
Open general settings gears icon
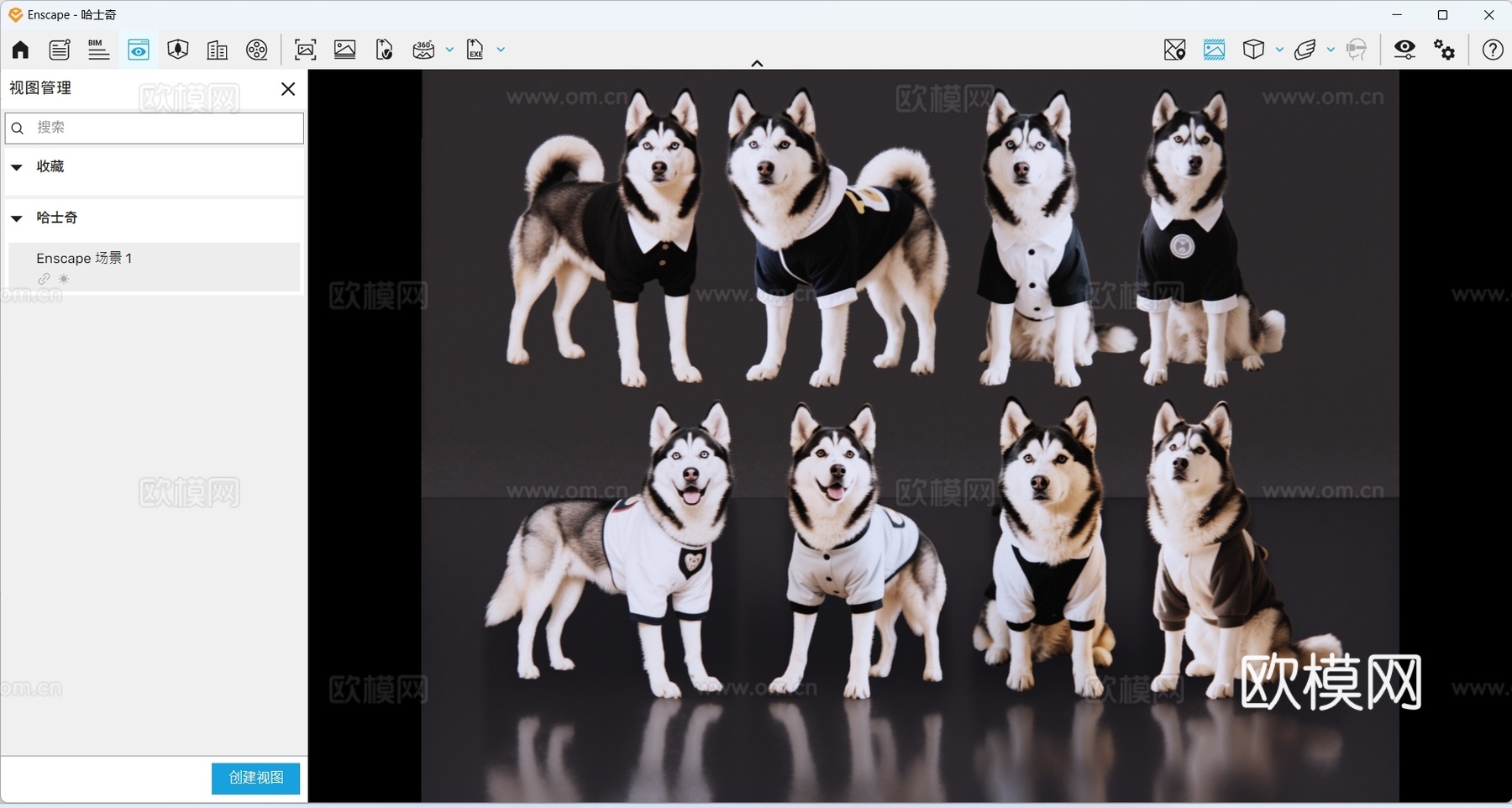1445,50
